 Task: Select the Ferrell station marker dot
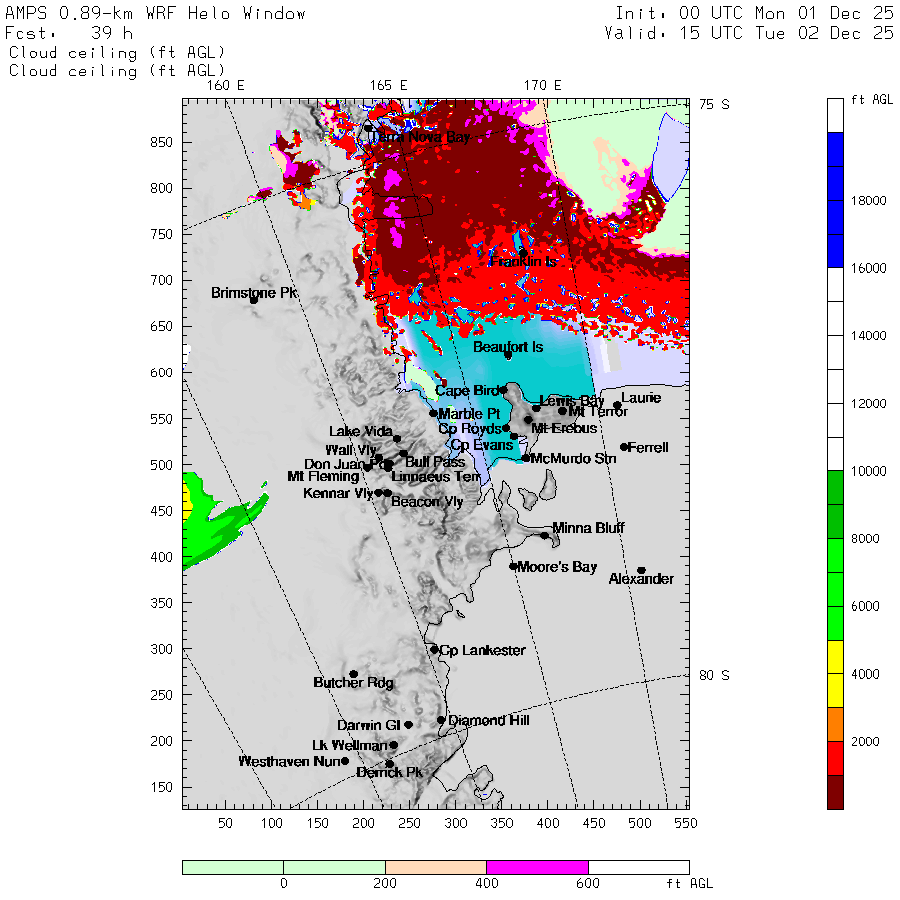(624, 447)
